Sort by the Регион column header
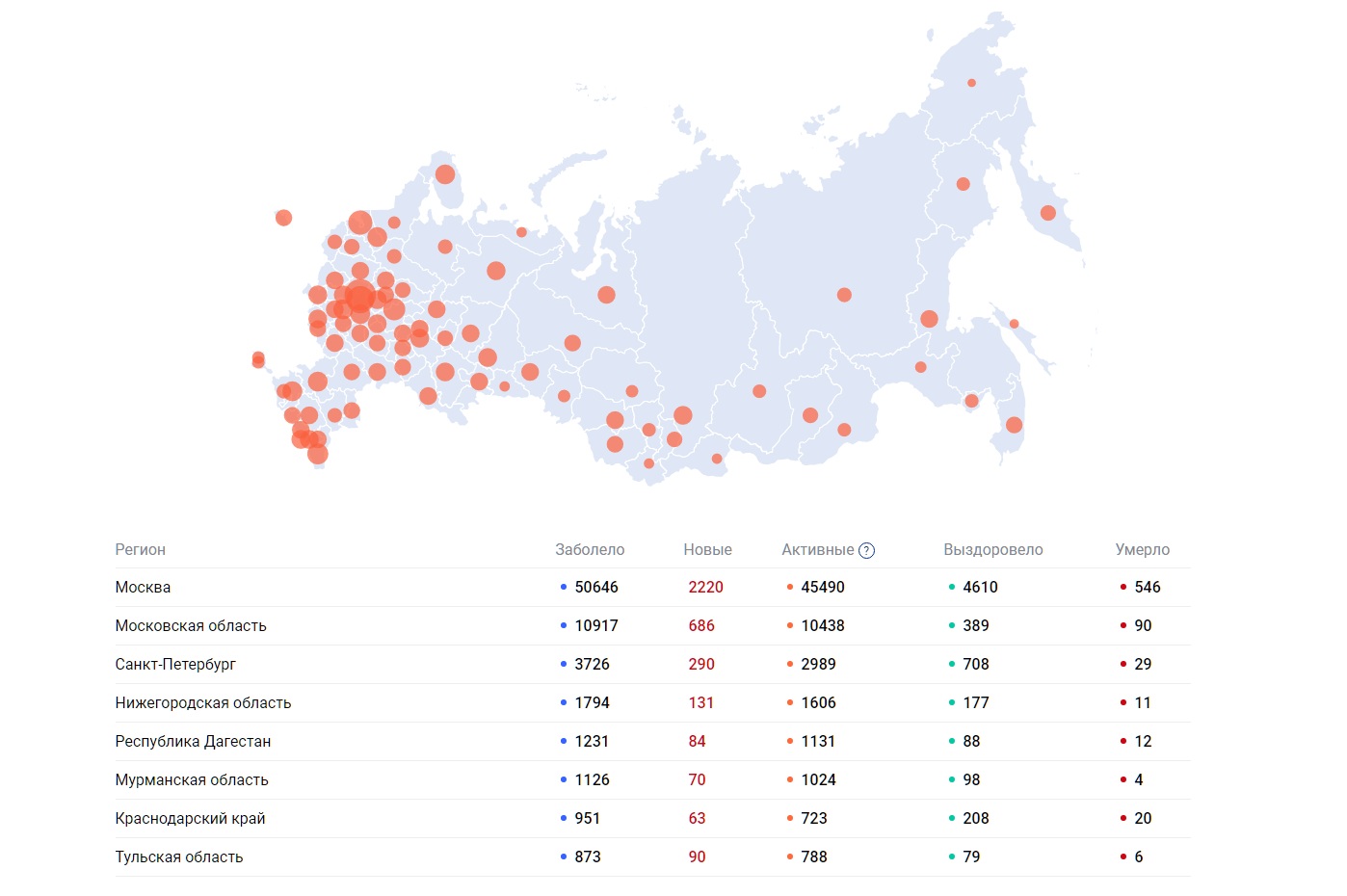 (141, 550)
